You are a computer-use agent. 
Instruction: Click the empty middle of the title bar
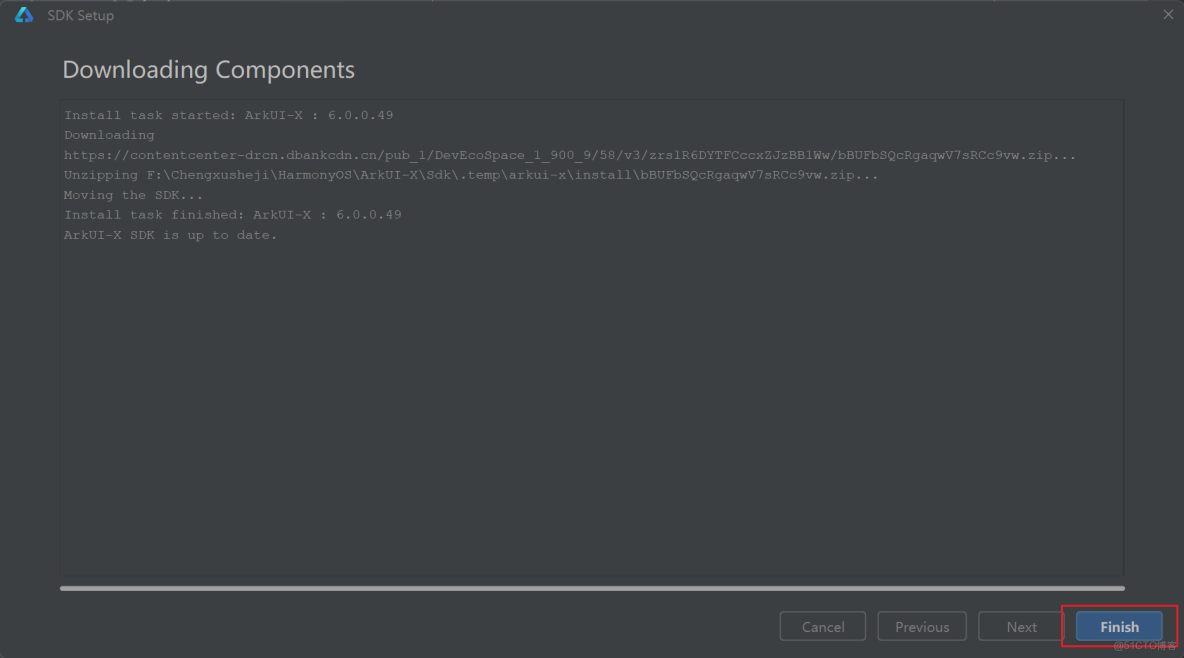pyautogui.click(x=600, y=15)
